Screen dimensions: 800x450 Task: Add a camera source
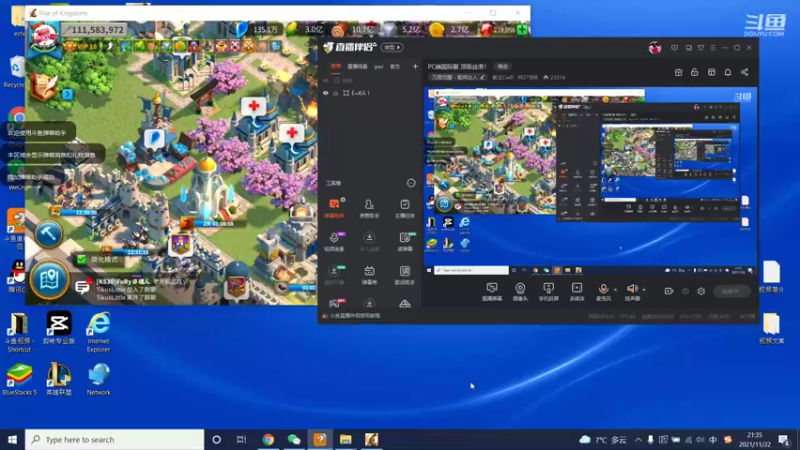pyautogui.click(x=520, y=292)
